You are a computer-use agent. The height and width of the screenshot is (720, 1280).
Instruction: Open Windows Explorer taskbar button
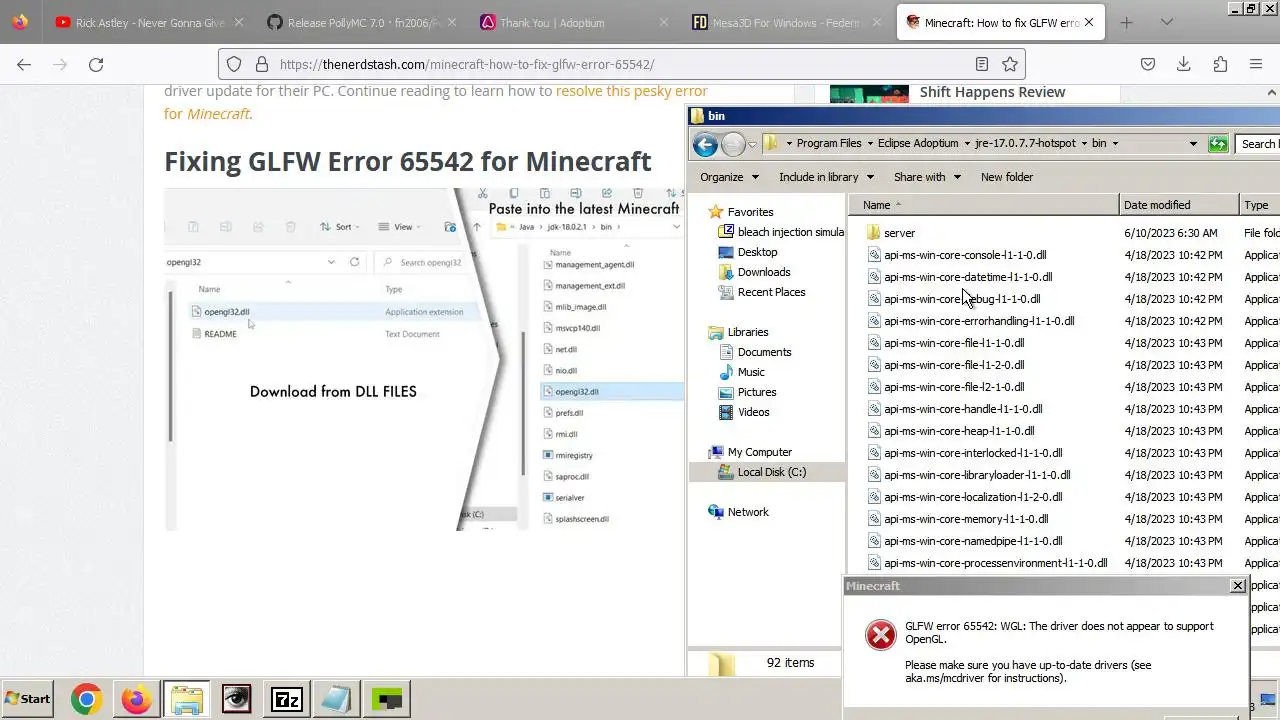(186, 699)
